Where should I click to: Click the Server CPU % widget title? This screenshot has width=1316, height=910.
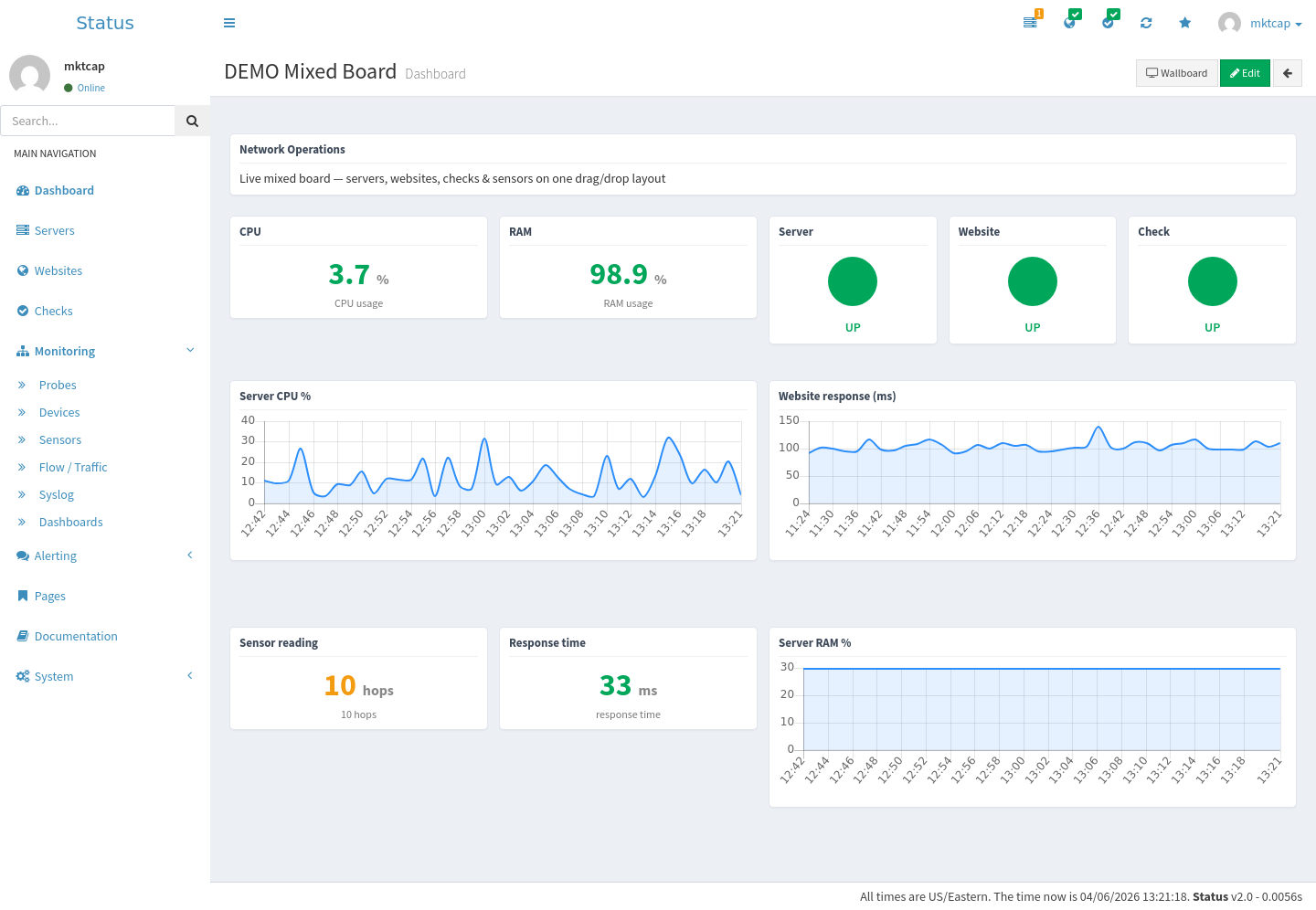(x=275, y=396)
